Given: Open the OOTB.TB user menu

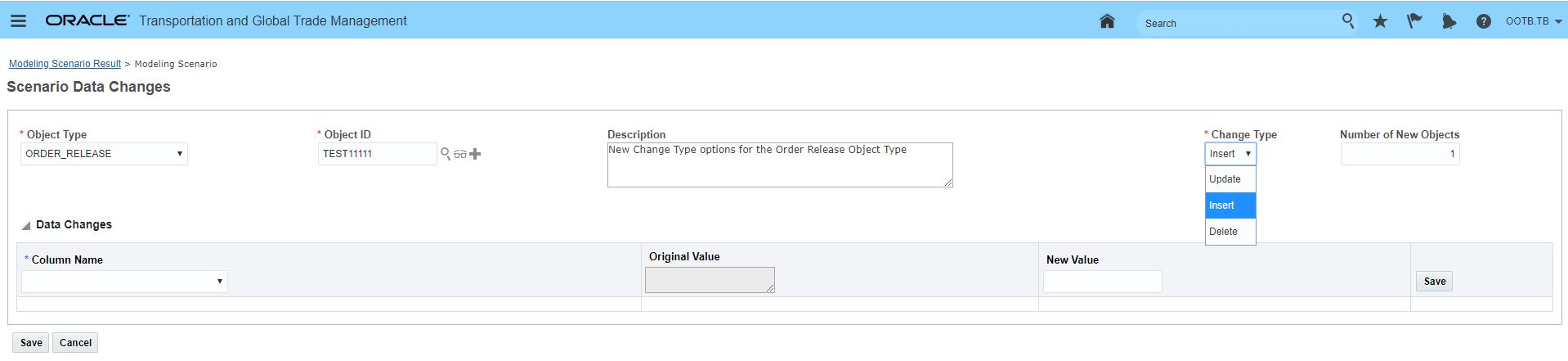Looking at the screenshot, I should (x=1533, y=21).
